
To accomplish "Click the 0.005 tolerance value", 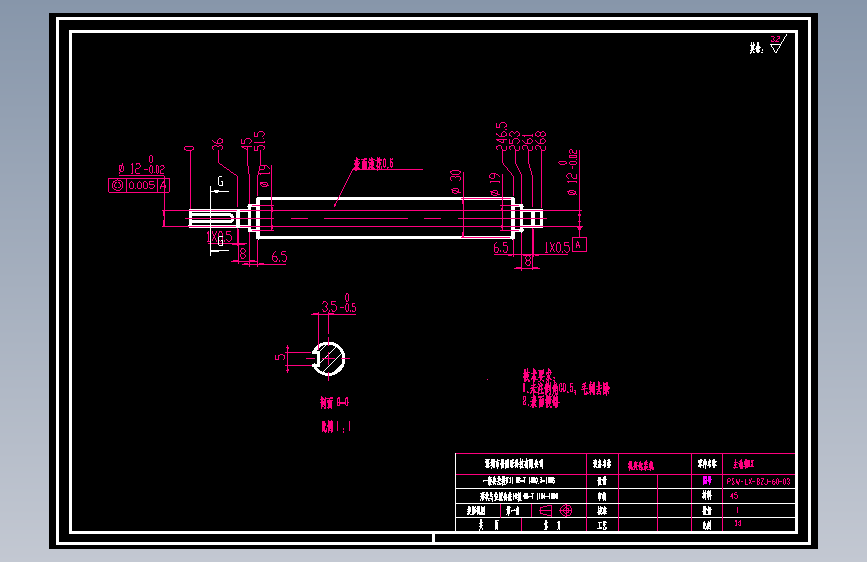I will click(142, 185).
